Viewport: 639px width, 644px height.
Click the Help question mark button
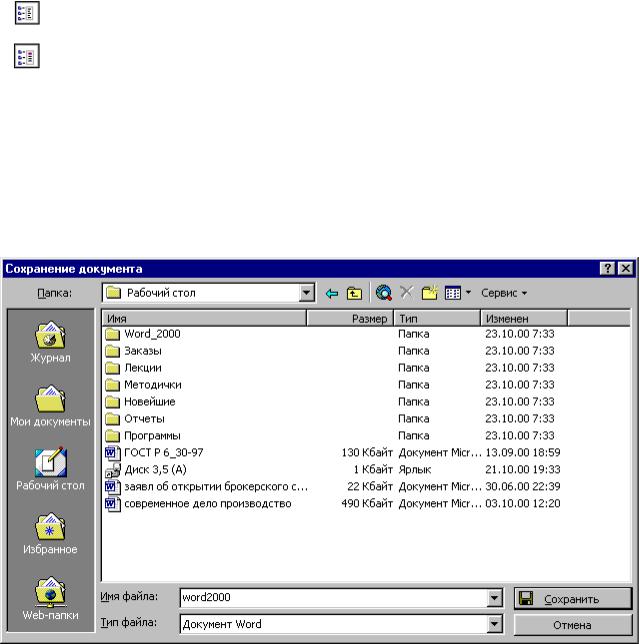(607, 269)
